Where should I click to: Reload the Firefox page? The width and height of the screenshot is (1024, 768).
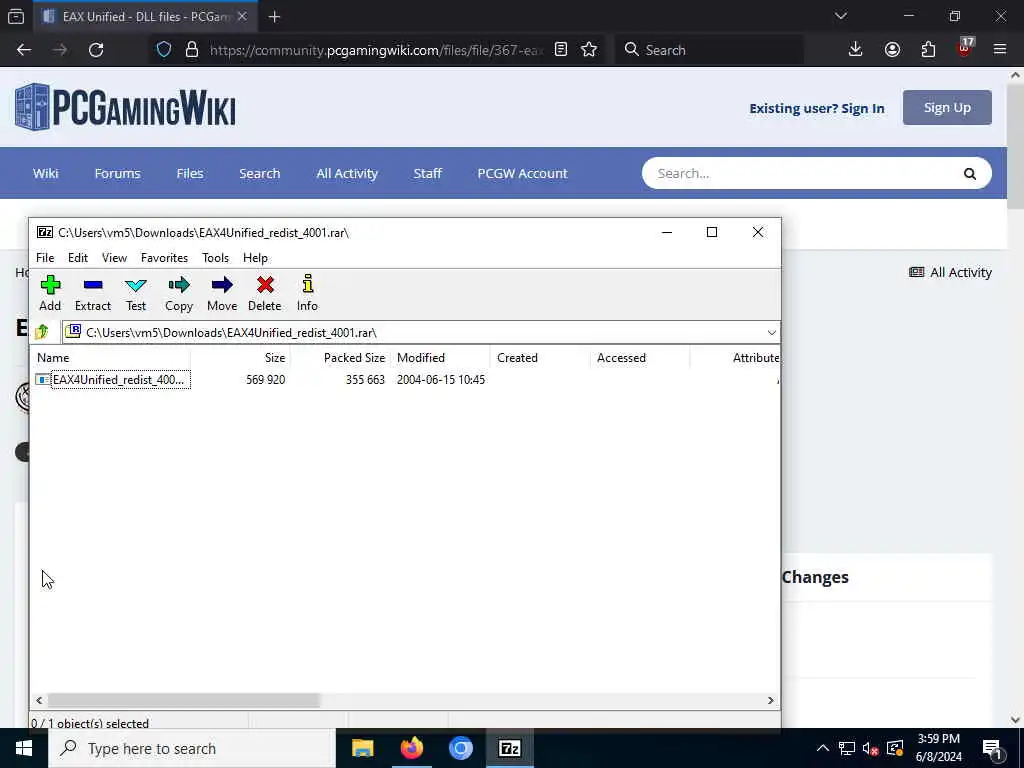[x=96, y=50]
